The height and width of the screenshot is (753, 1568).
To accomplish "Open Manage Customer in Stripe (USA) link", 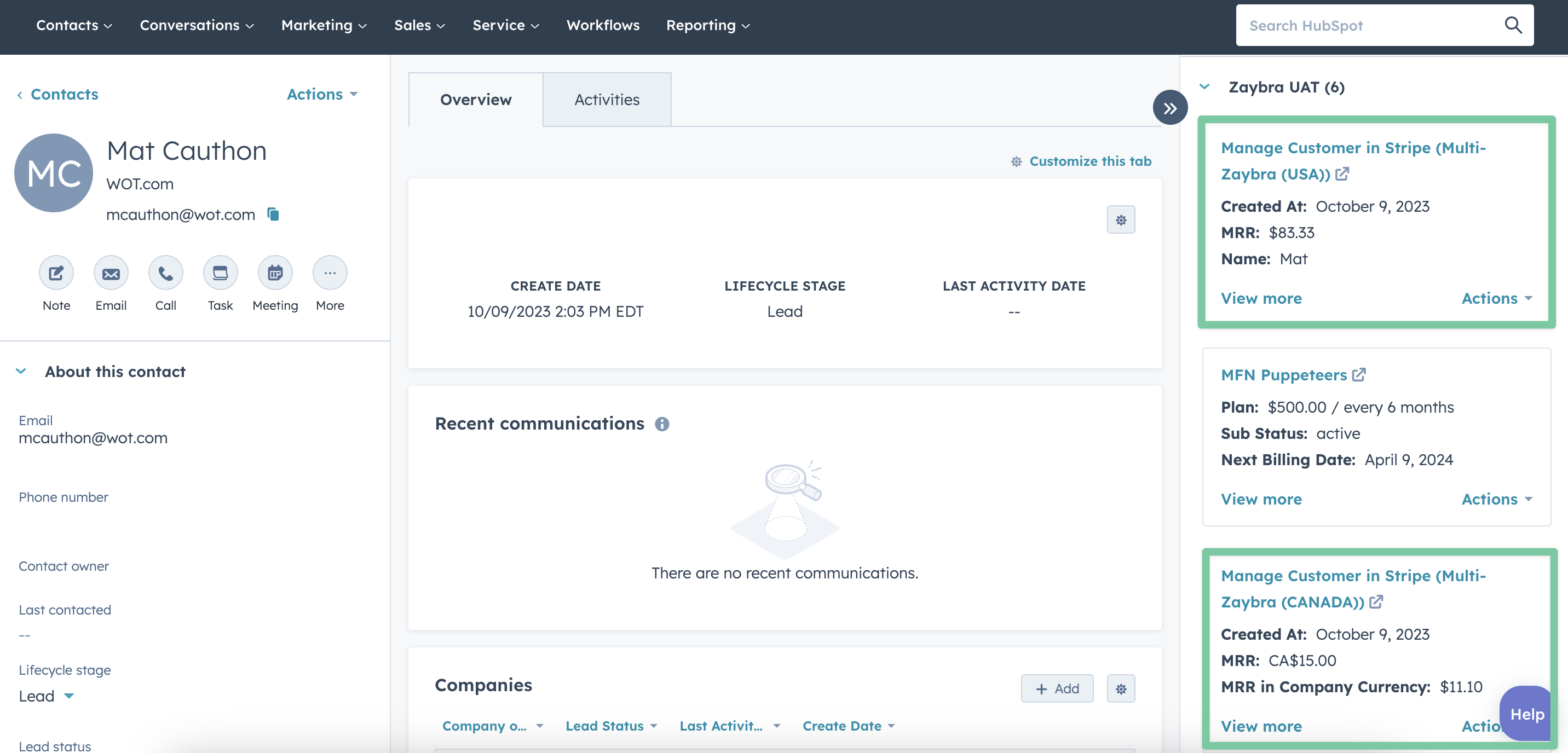I will [x=1352, y=160].
